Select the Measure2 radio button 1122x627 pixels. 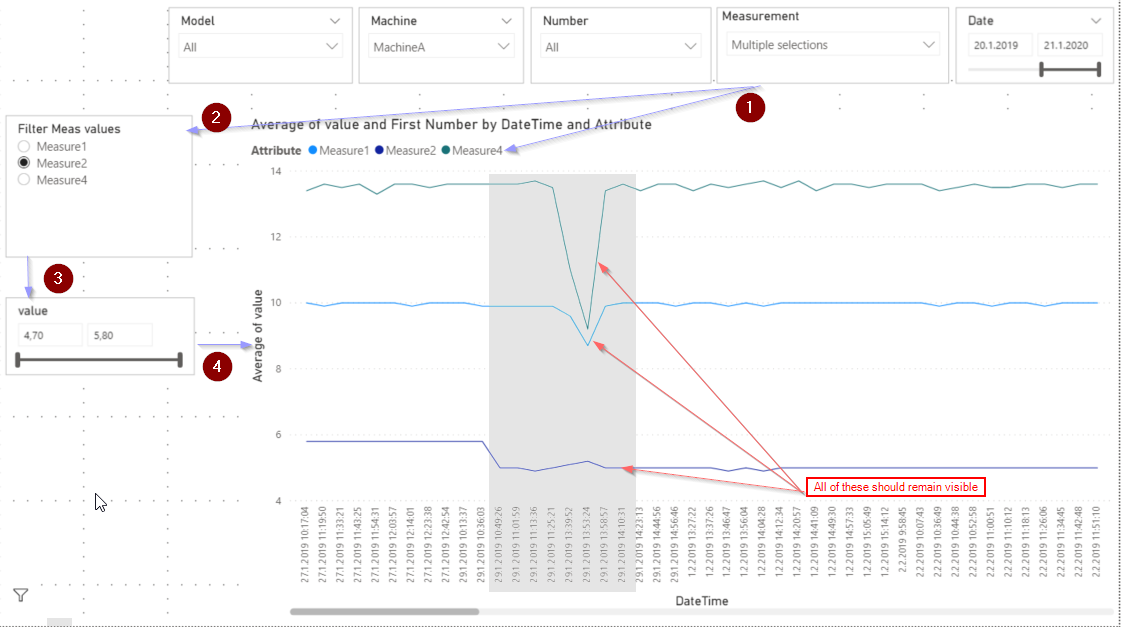(24, 162)
